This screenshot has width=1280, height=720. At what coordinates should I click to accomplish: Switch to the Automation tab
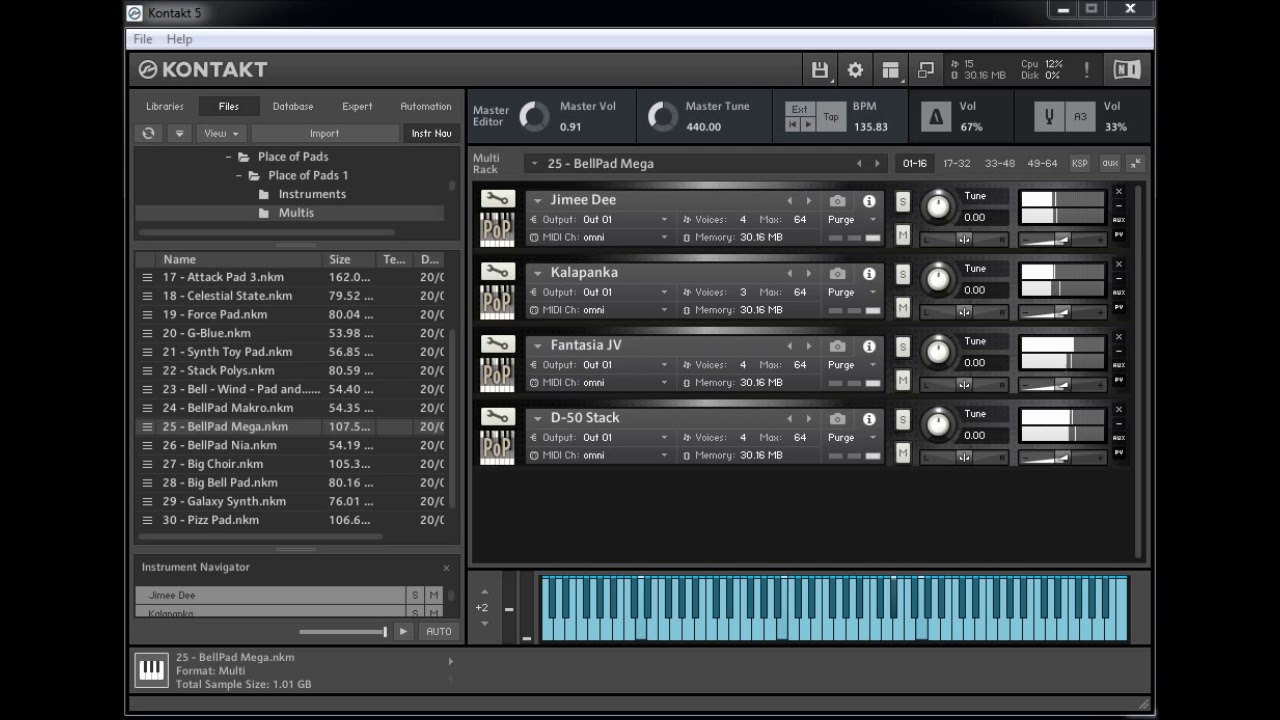coord(426,106)
